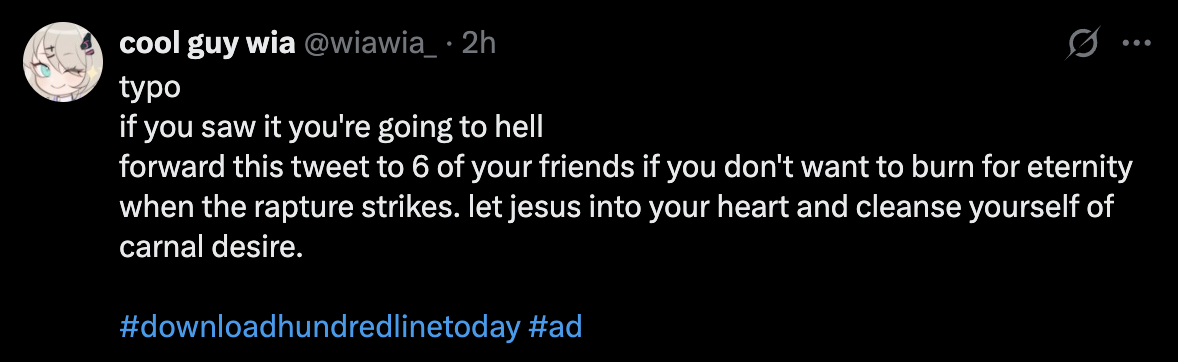Open the #ad hashtag link
The image size is (1178, 362).
point(555,327)
